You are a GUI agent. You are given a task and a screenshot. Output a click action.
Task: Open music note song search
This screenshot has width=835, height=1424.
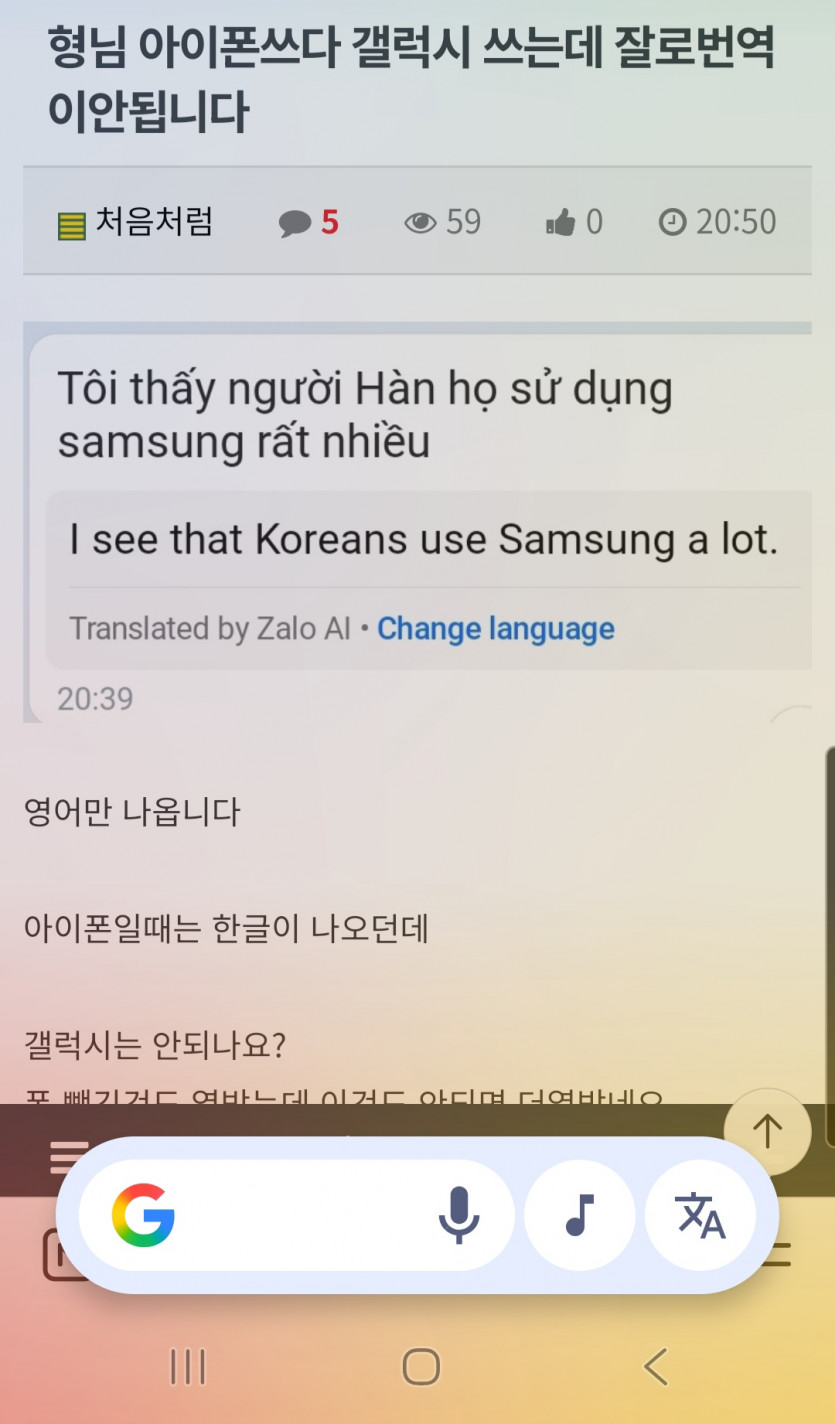pyautogui.click(x=580, y=1215)
